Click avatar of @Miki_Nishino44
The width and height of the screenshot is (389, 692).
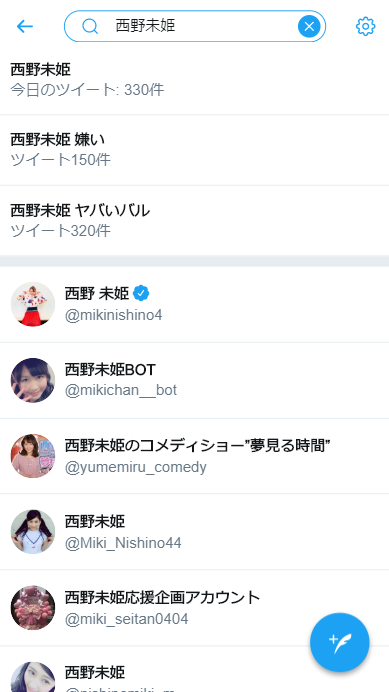click(x=33, y=532)
